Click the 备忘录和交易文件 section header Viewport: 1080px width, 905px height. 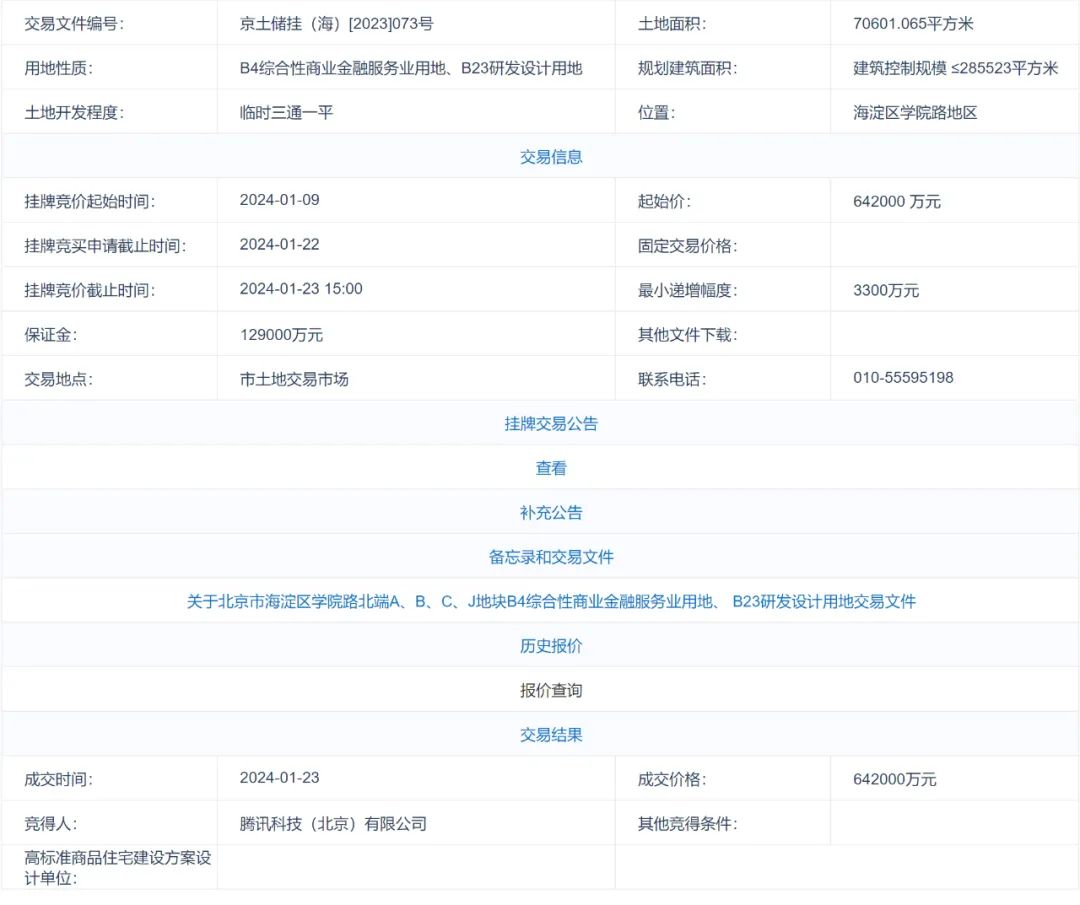coord(551,557)
